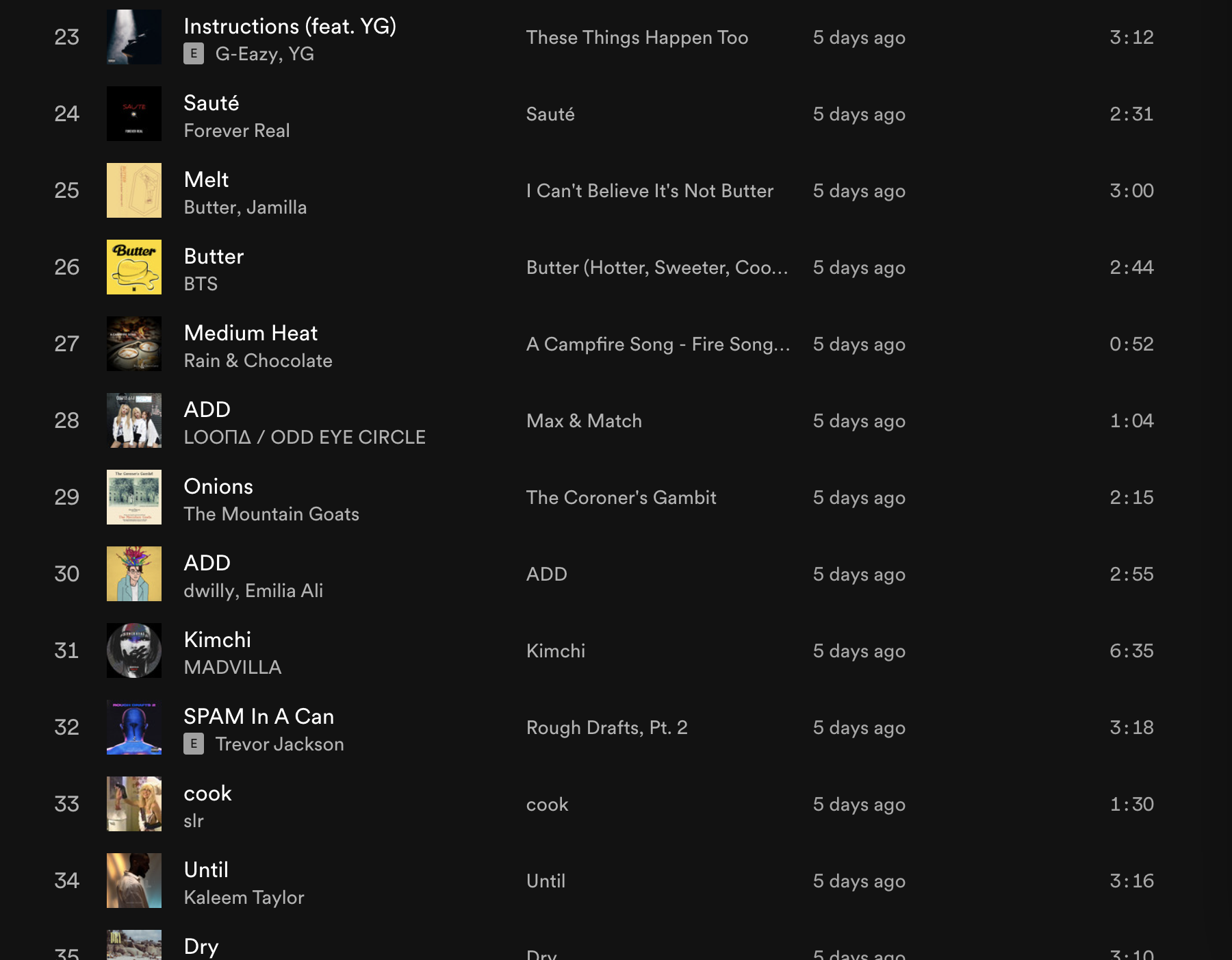Open The Mountain Goats artist page
The height and width of the screenshot is (960, 1232).
271,514
